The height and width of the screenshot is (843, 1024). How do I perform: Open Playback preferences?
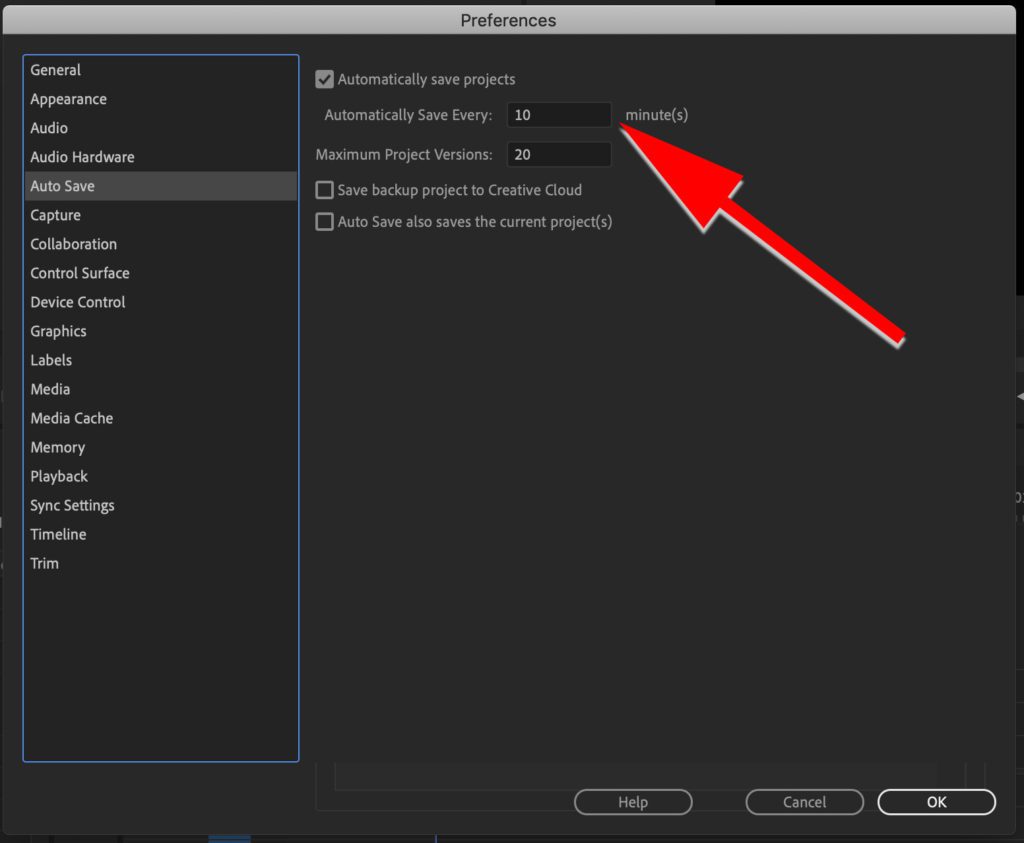click(161, 477)
